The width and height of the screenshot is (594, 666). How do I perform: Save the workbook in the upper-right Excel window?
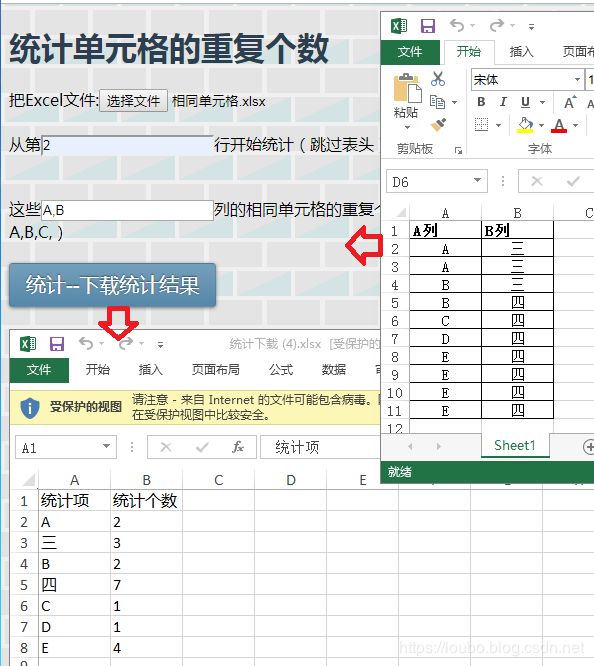point(427,26)
